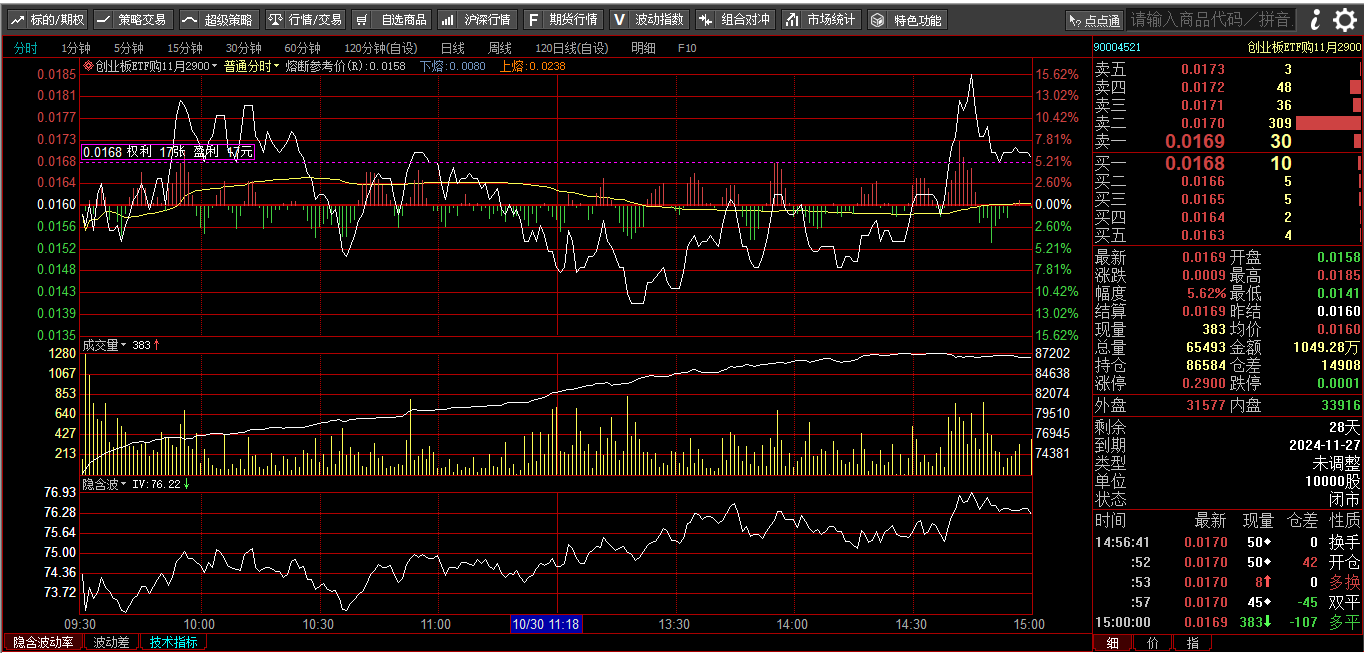The width and height of the screenshot is (1364, 653).
Task: Open 策略交易 strategy trading
Action: click(x=133, y=20)
